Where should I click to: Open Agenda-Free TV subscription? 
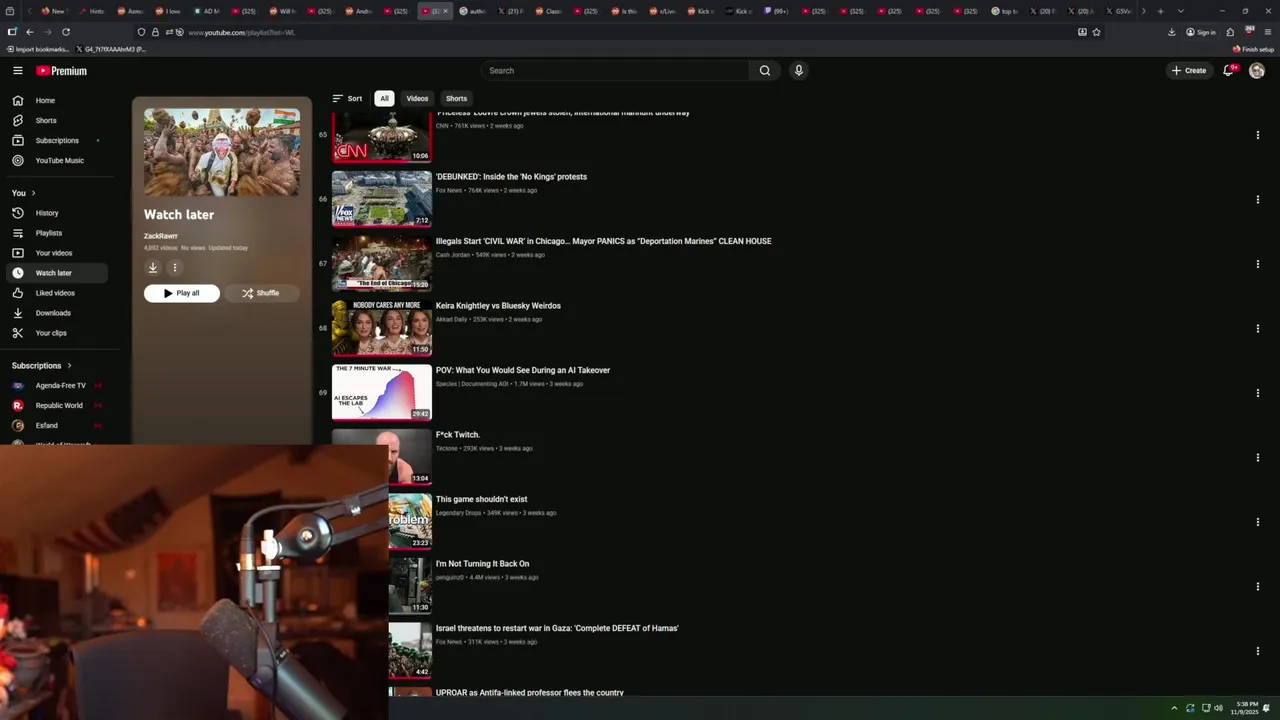(59, 386)
